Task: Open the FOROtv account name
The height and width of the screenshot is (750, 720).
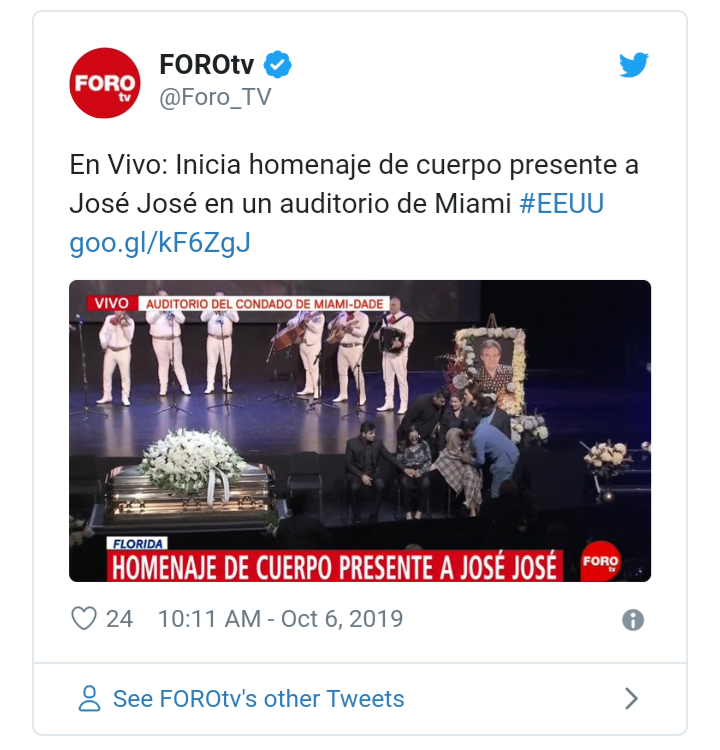Action: (206, 64)
